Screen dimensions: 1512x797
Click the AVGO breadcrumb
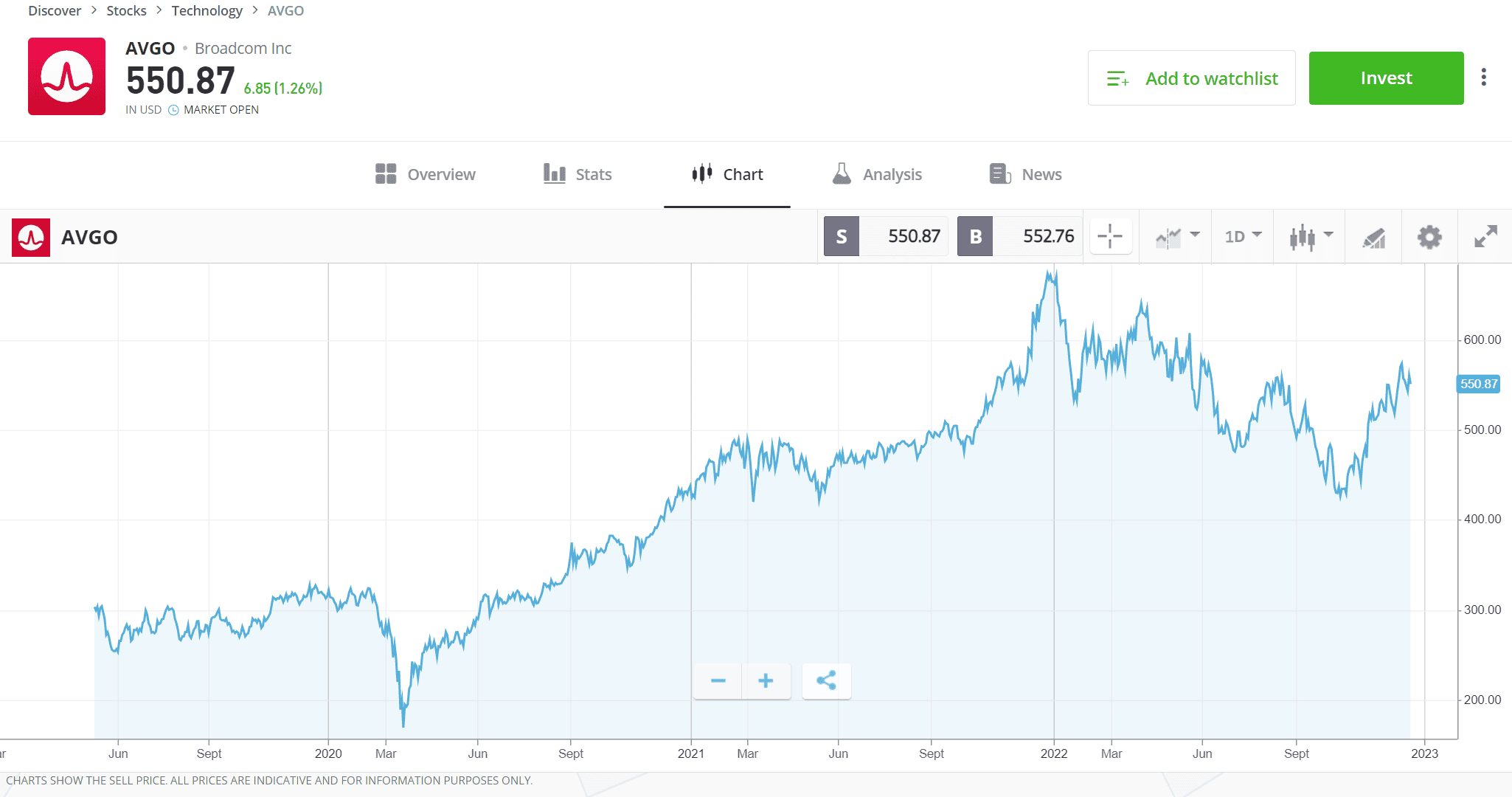point(285,10)
